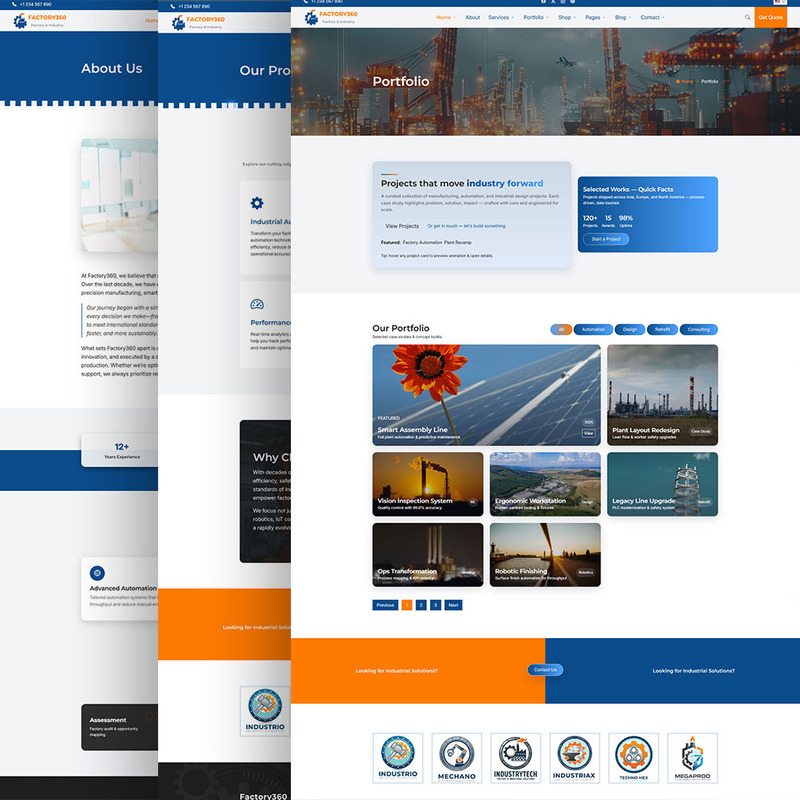800x800 pixels.
Task: Expand the Pages navigation dropdown
Action: [594, 17]
